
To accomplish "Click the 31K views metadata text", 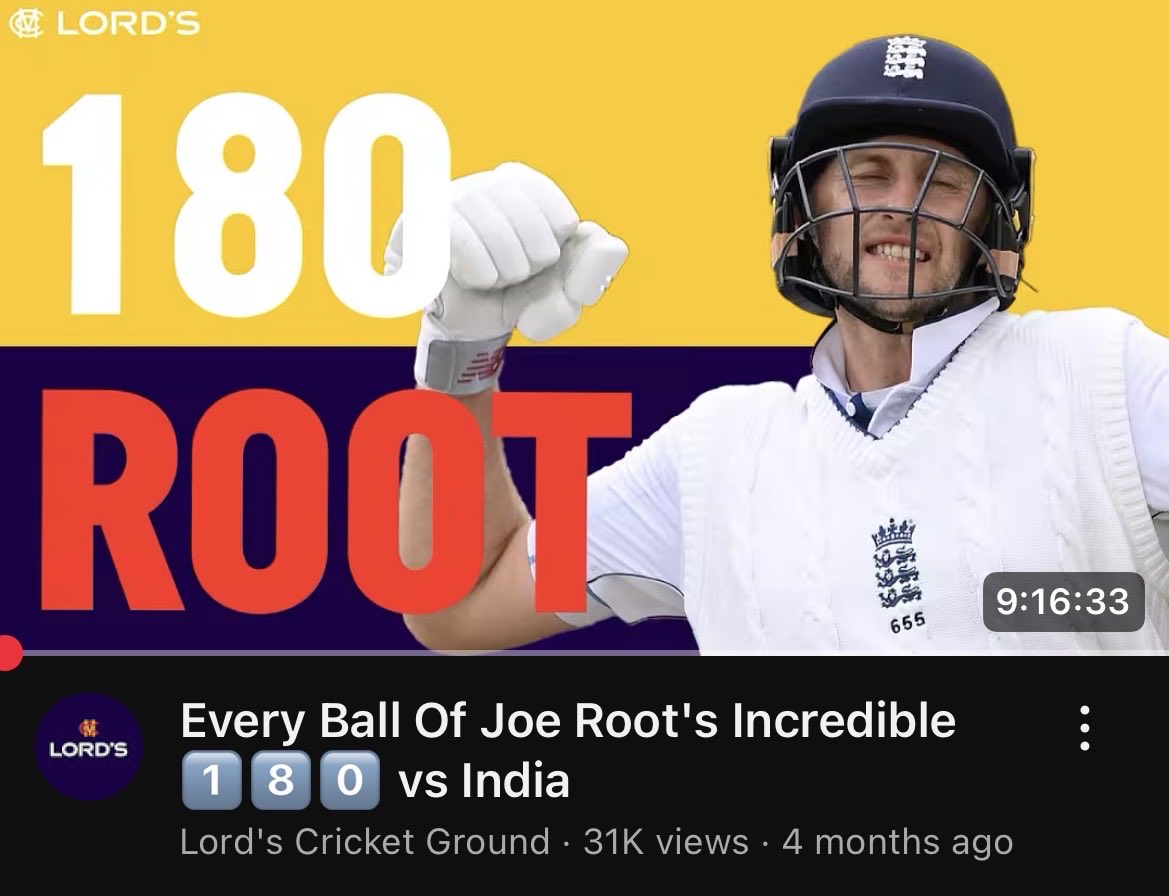I will pyautogui.click(x=666, y=842).
